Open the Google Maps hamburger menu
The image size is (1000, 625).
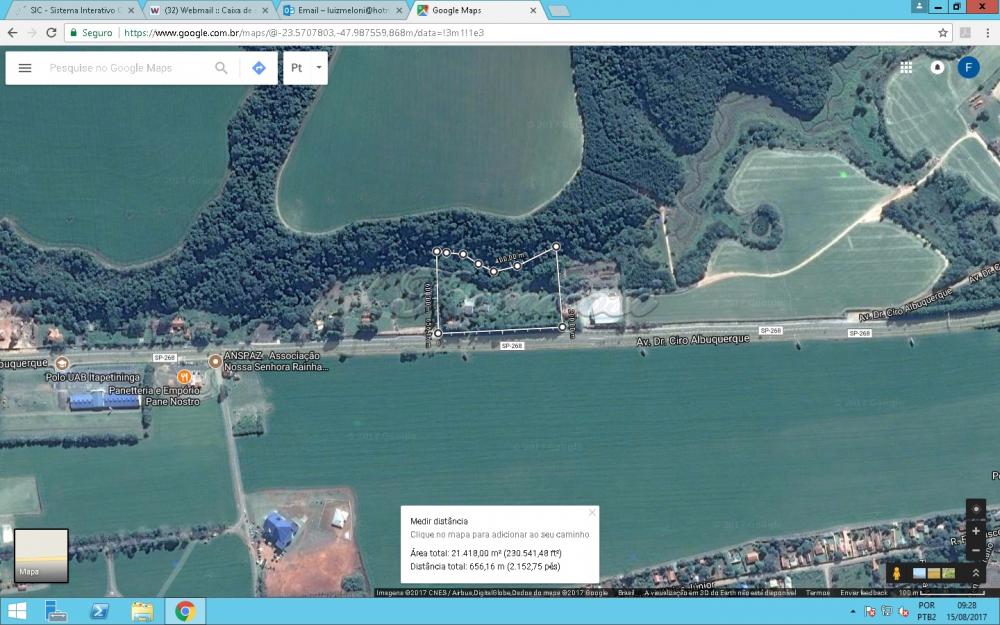click(x=25, y=68)
